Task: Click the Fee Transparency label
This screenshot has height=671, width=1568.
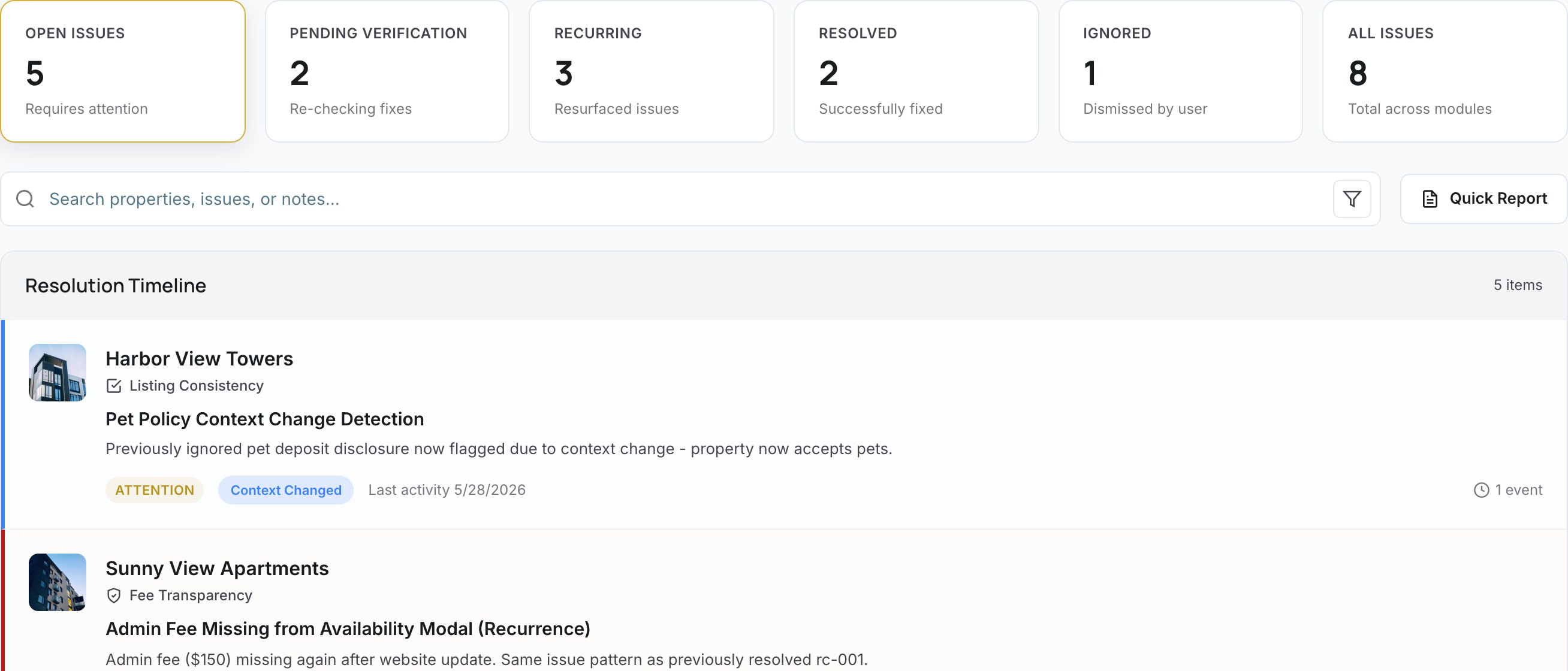Action: coord(191,596)
